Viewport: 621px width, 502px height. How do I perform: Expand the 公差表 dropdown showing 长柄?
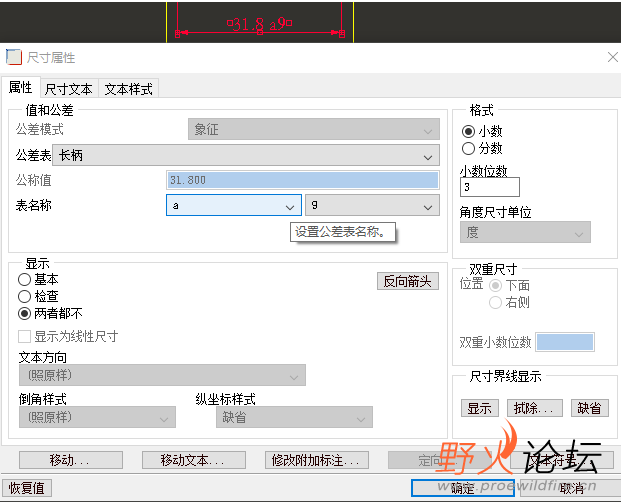coord(246,155)
